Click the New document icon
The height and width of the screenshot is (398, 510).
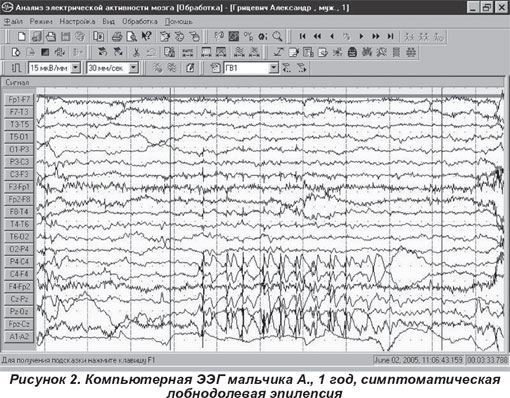(x=22, y=36)
